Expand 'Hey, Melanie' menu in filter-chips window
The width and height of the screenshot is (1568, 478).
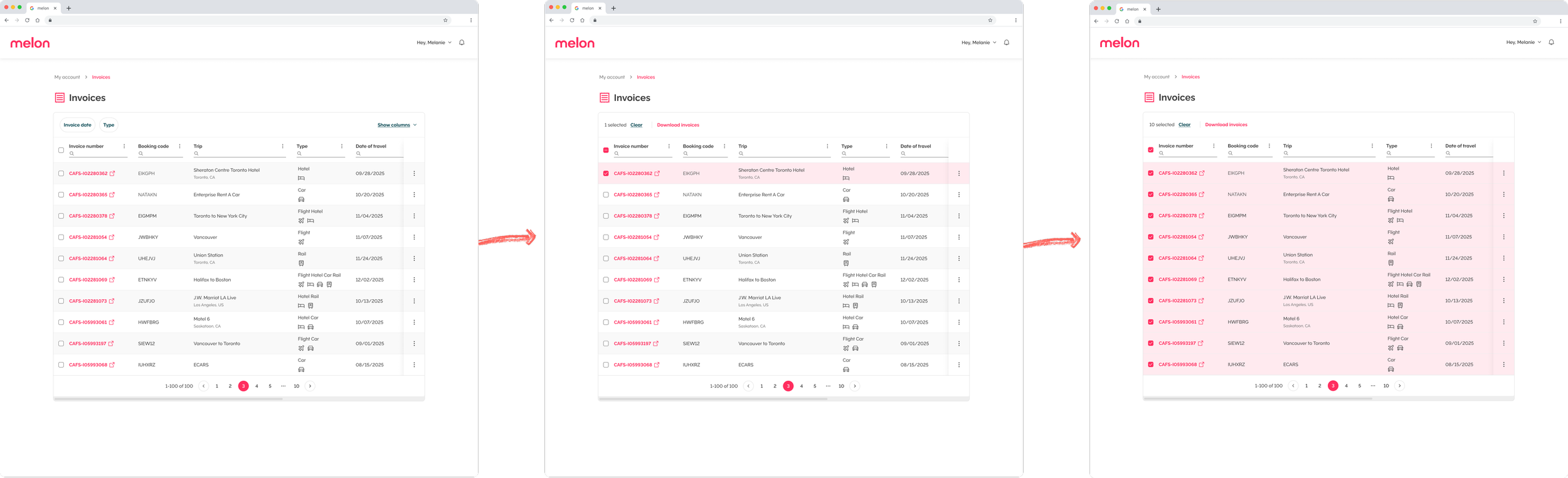pos(434,43)
